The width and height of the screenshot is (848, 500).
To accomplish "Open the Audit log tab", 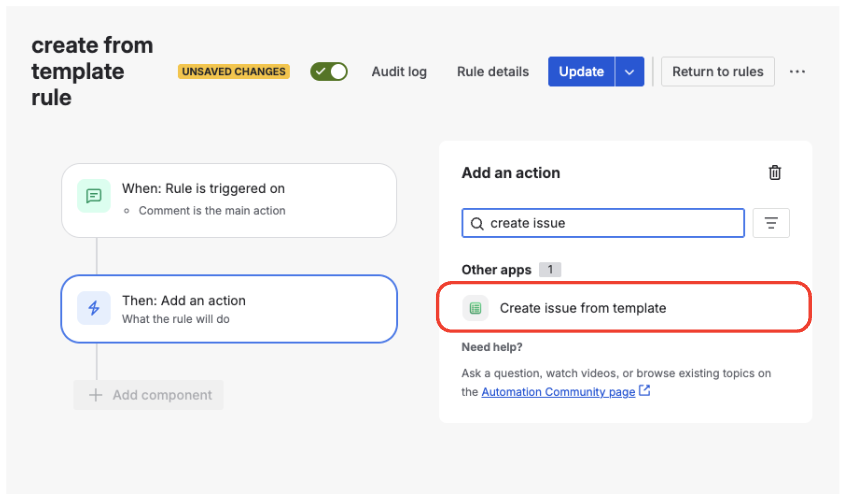I will pos(399,72).
